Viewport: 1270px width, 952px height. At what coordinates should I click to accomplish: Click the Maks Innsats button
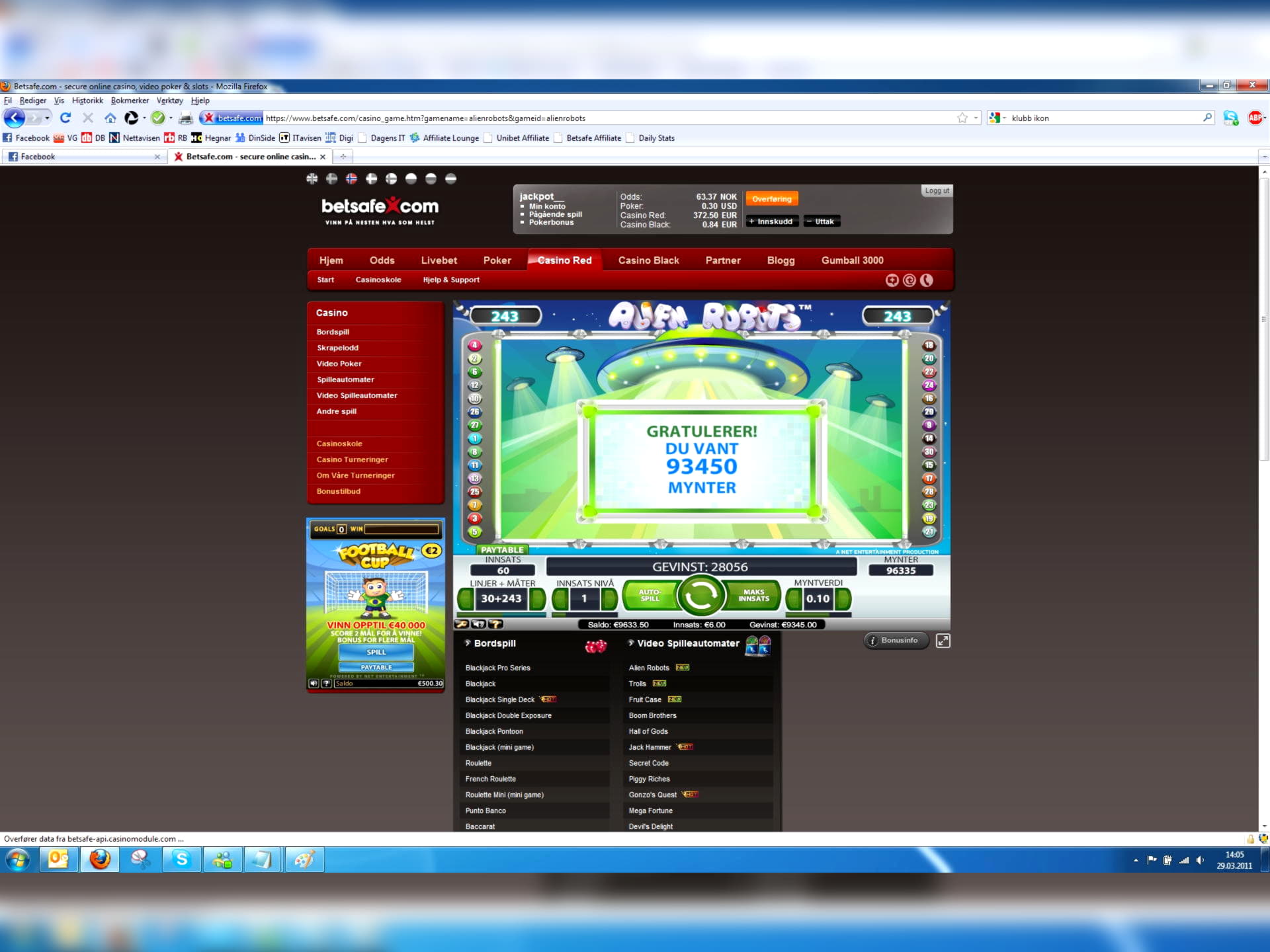[753, 596]
